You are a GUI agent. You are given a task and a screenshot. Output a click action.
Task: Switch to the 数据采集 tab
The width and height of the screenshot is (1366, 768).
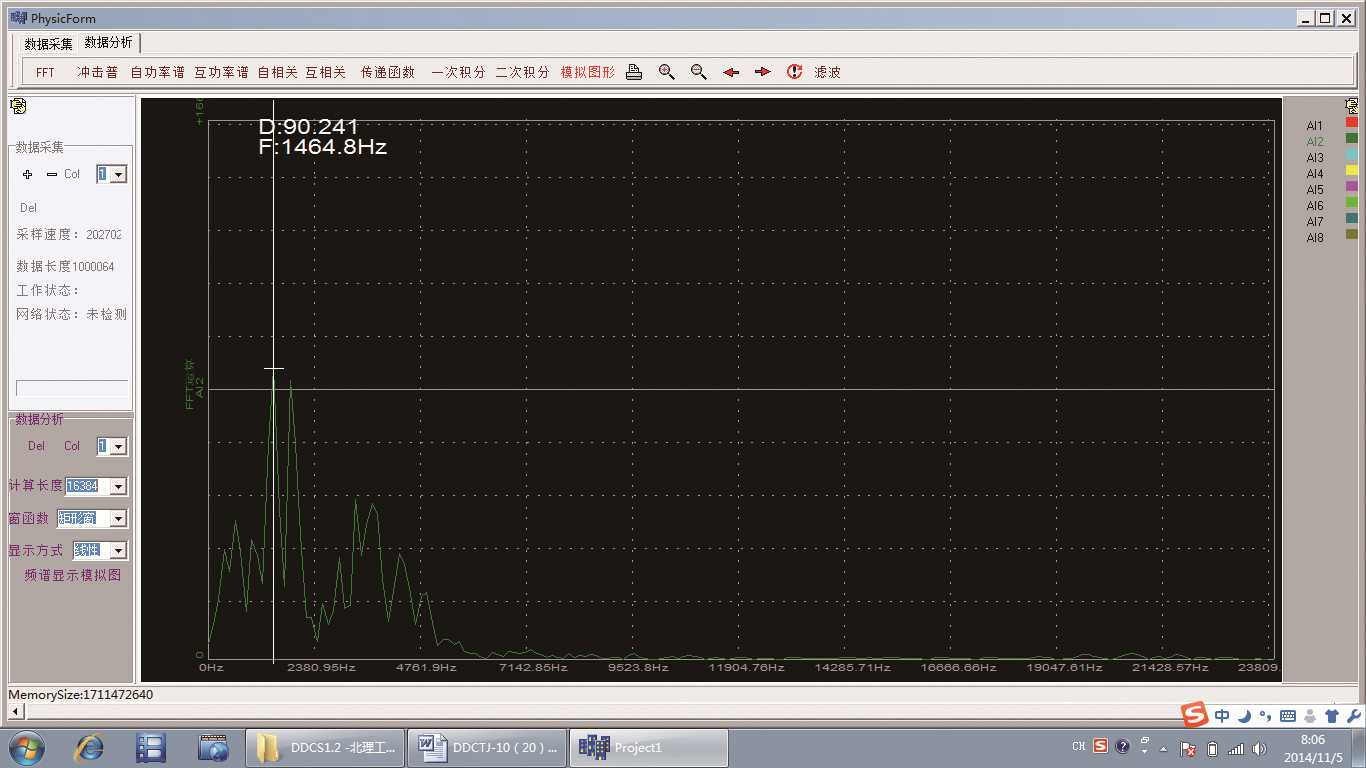tap(48, 44)
